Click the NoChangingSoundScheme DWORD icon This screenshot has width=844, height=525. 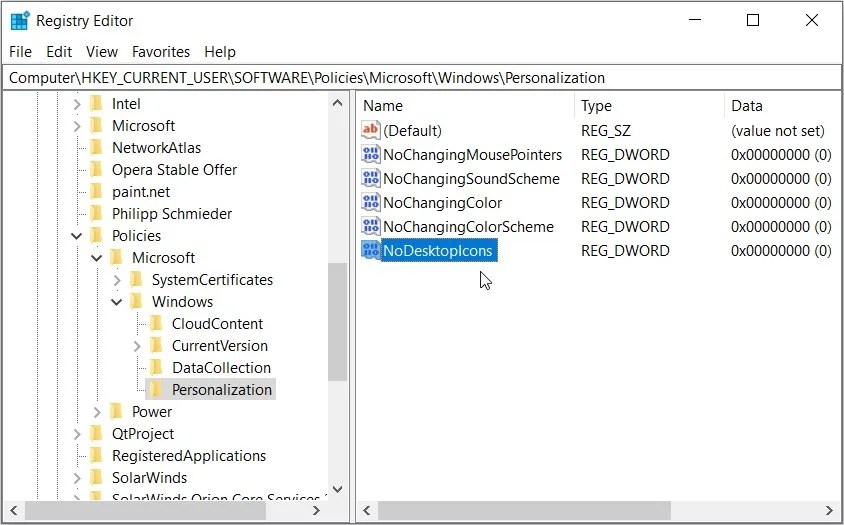[x=371, y=179]
